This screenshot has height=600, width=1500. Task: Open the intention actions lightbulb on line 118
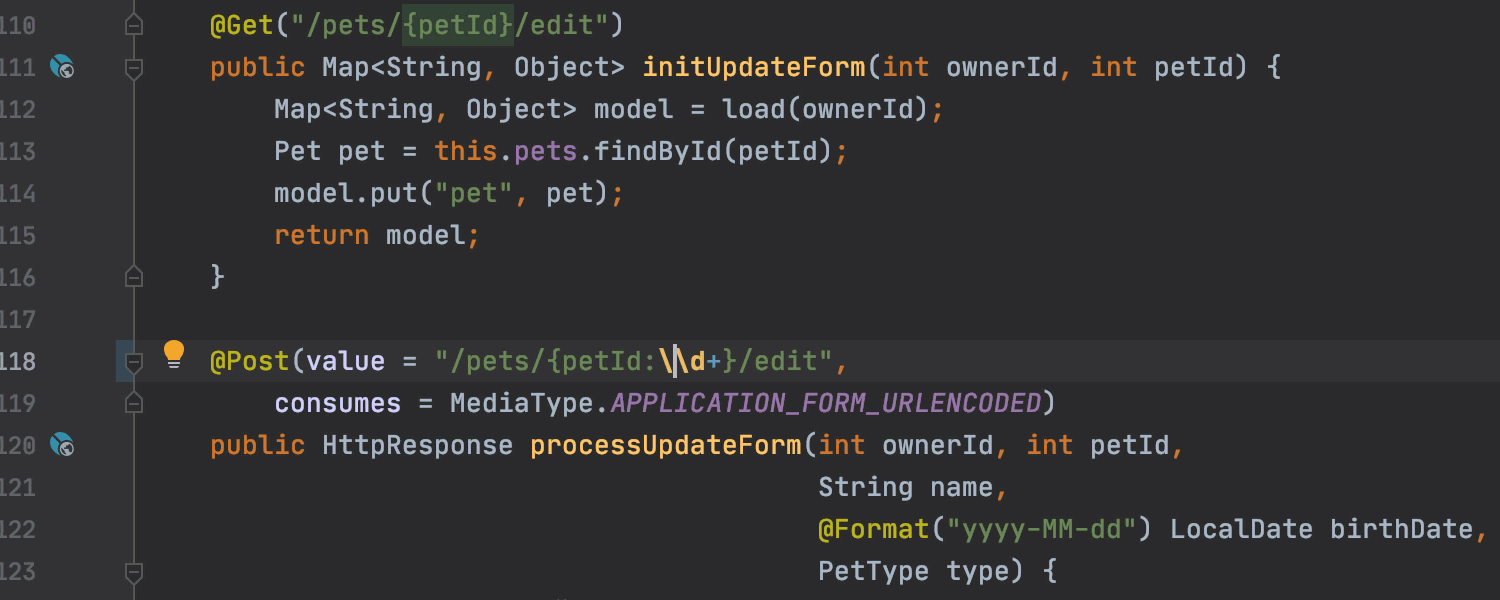tap(175, 354)
